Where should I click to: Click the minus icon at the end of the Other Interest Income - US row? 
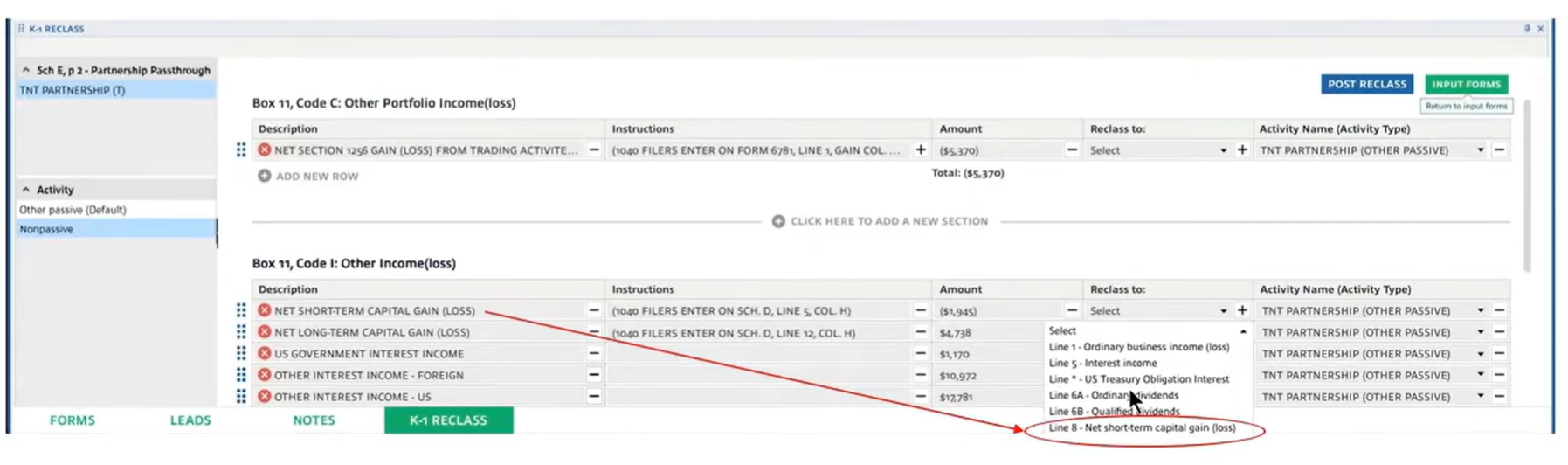(x=1499, y=396)
